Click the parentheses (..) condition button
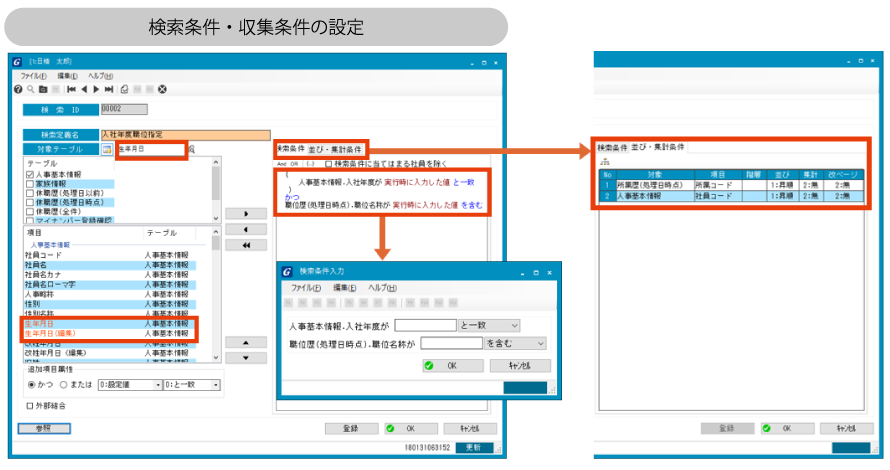Screen dimensions: 890x470 click(310, 164)
